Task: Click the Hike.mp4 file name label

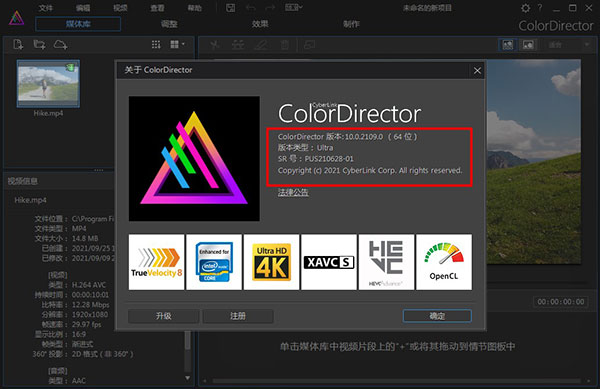Action: tap(48, 113)
